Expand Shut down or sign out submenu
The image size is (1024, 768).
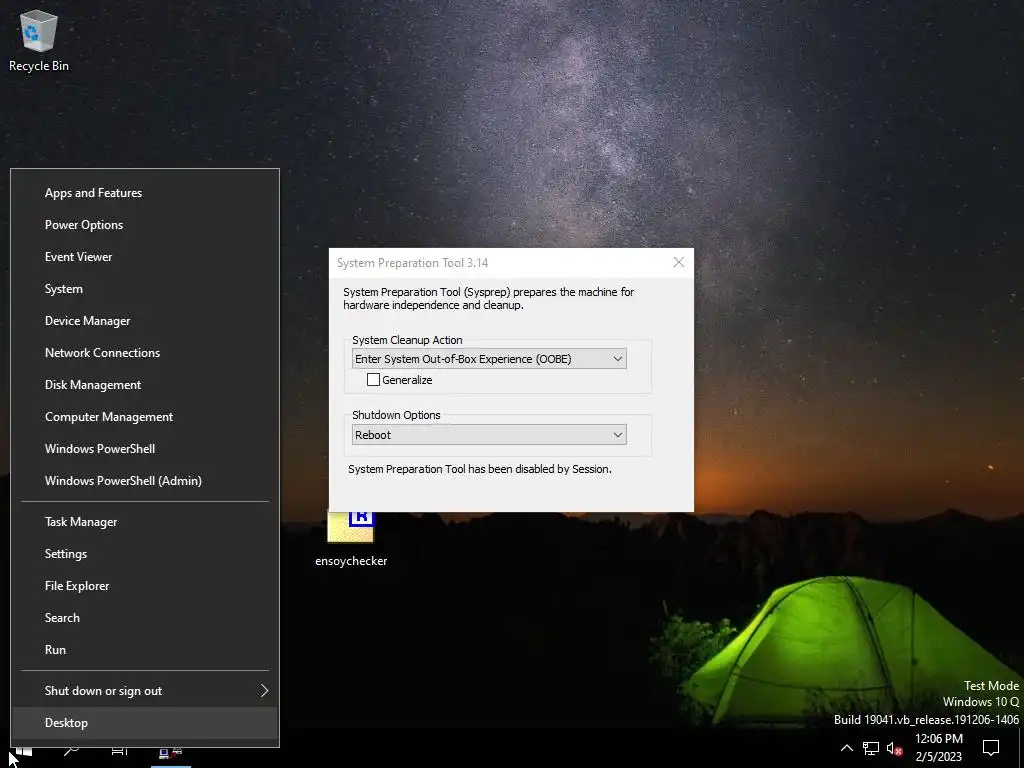point(145,691)
